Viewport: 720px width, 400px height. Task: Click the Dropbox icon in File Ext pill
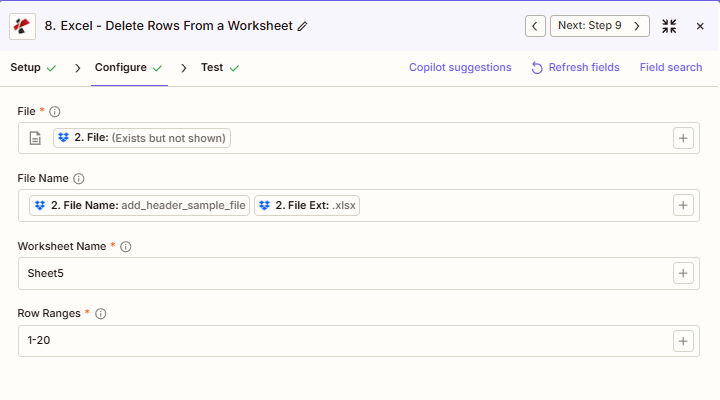[264, 205]
